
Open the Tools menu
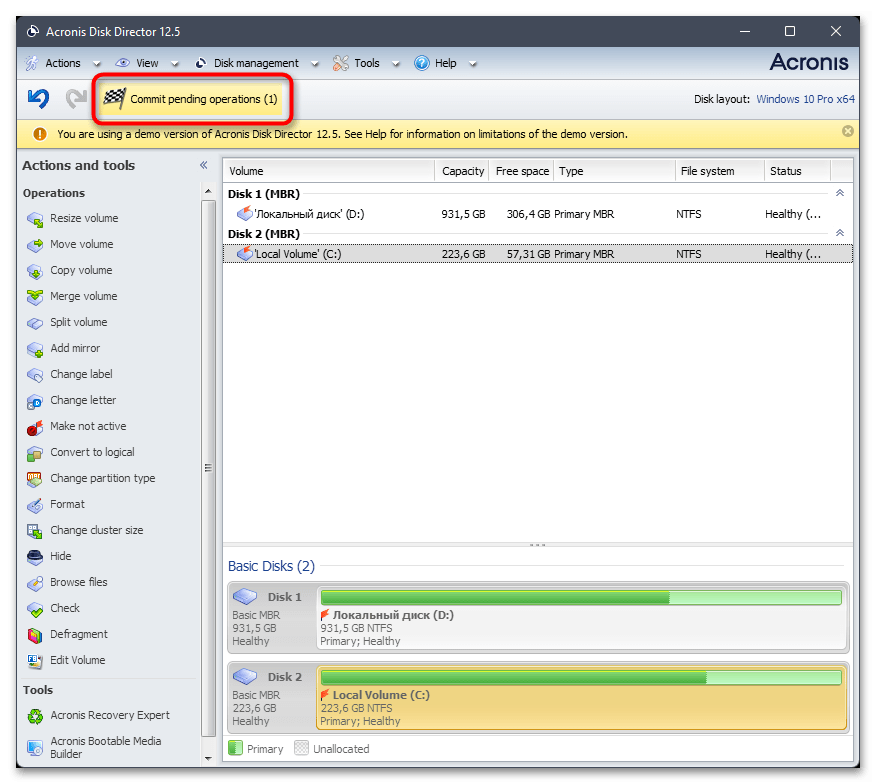(x=366, y=63)
